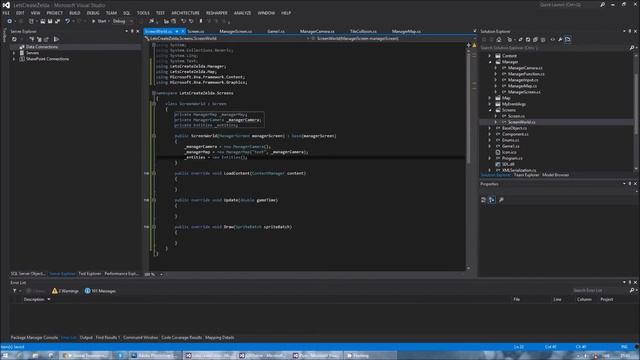
Task: Toggle the Messages filter in Error List
Action: point(100,291)
